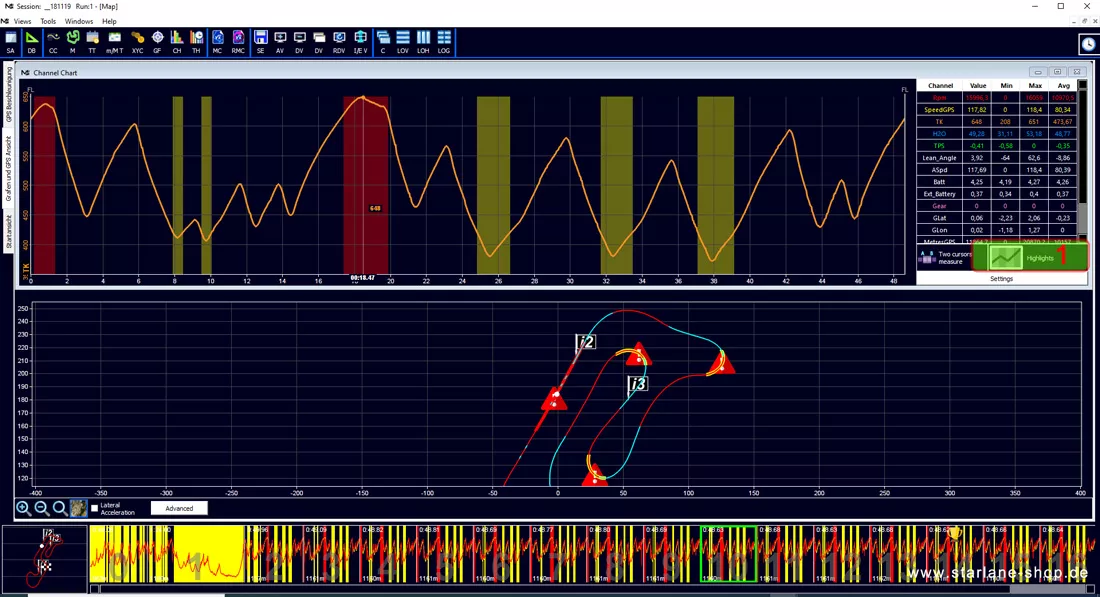Click the zoom in magnifier on map
This screenshot has height=597, width=1100.
point(23,509)
